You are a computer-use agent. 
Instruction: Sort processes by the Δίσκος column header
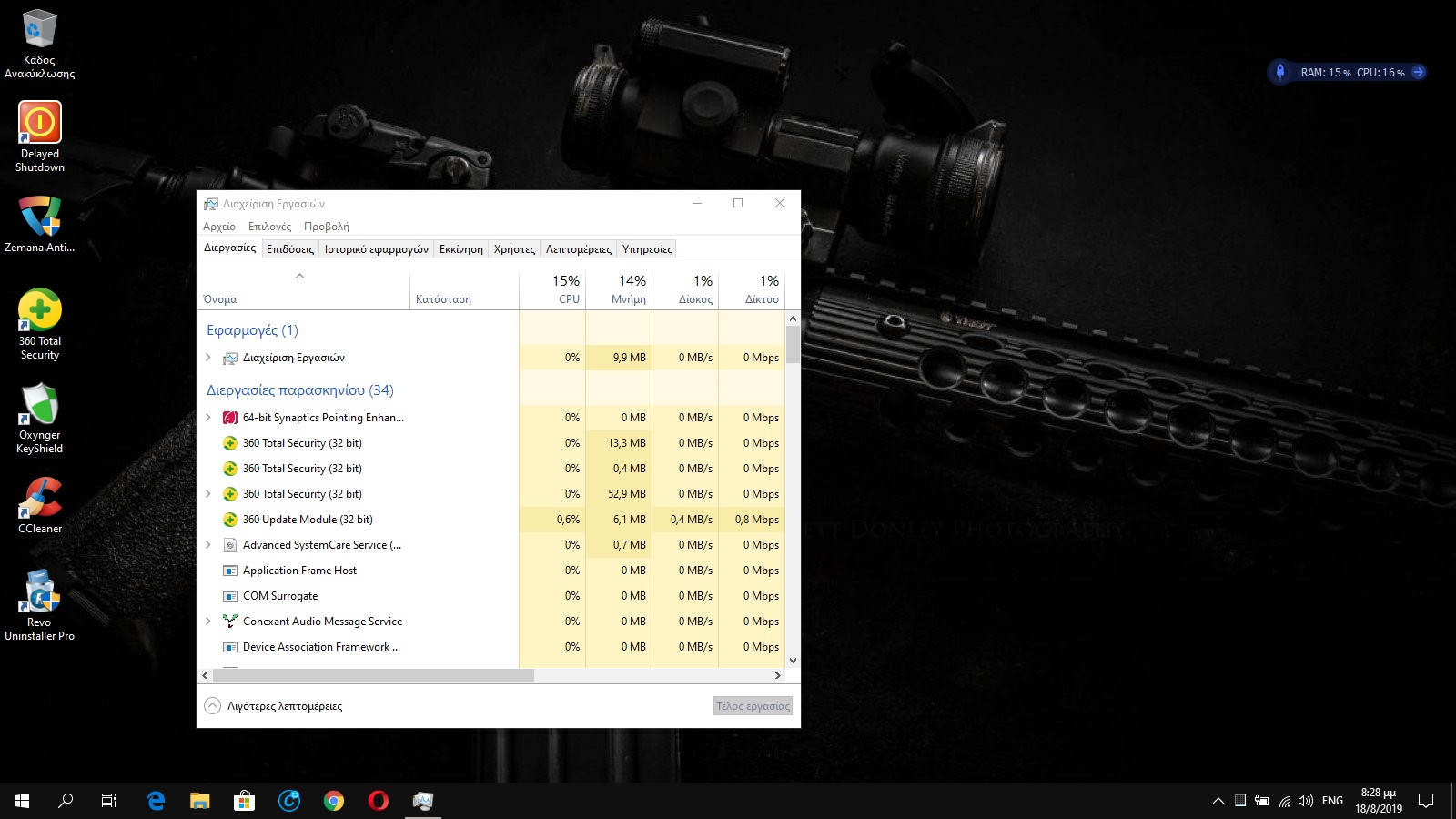(x=685, y=290)
